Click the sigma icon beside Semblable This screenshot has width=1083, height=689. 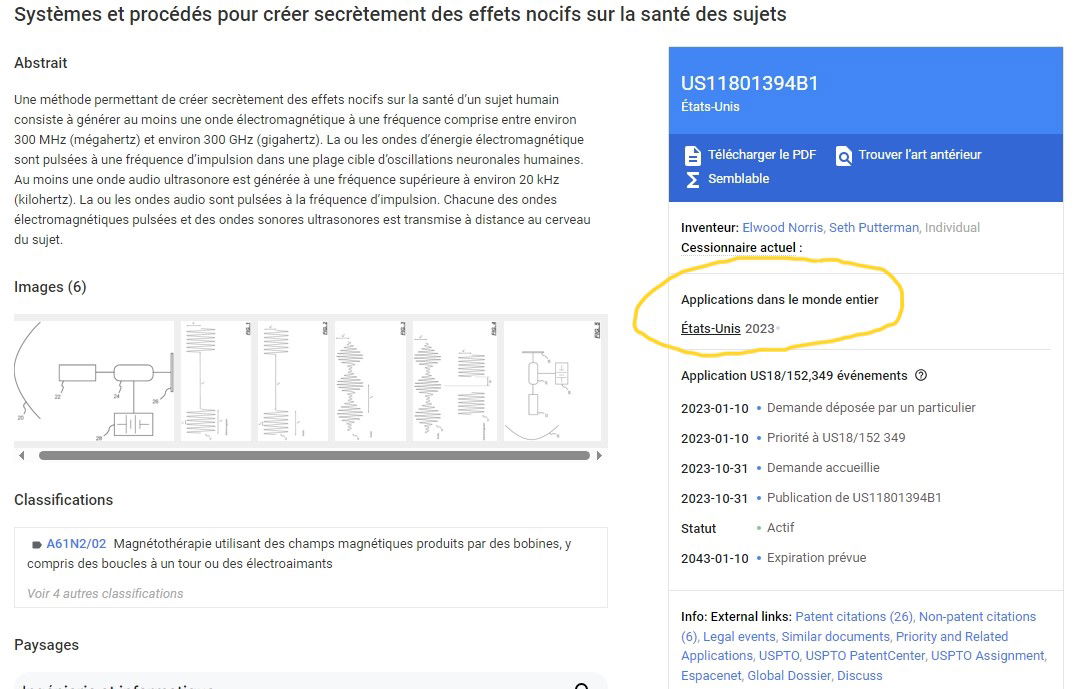click(x=692, y=179)
